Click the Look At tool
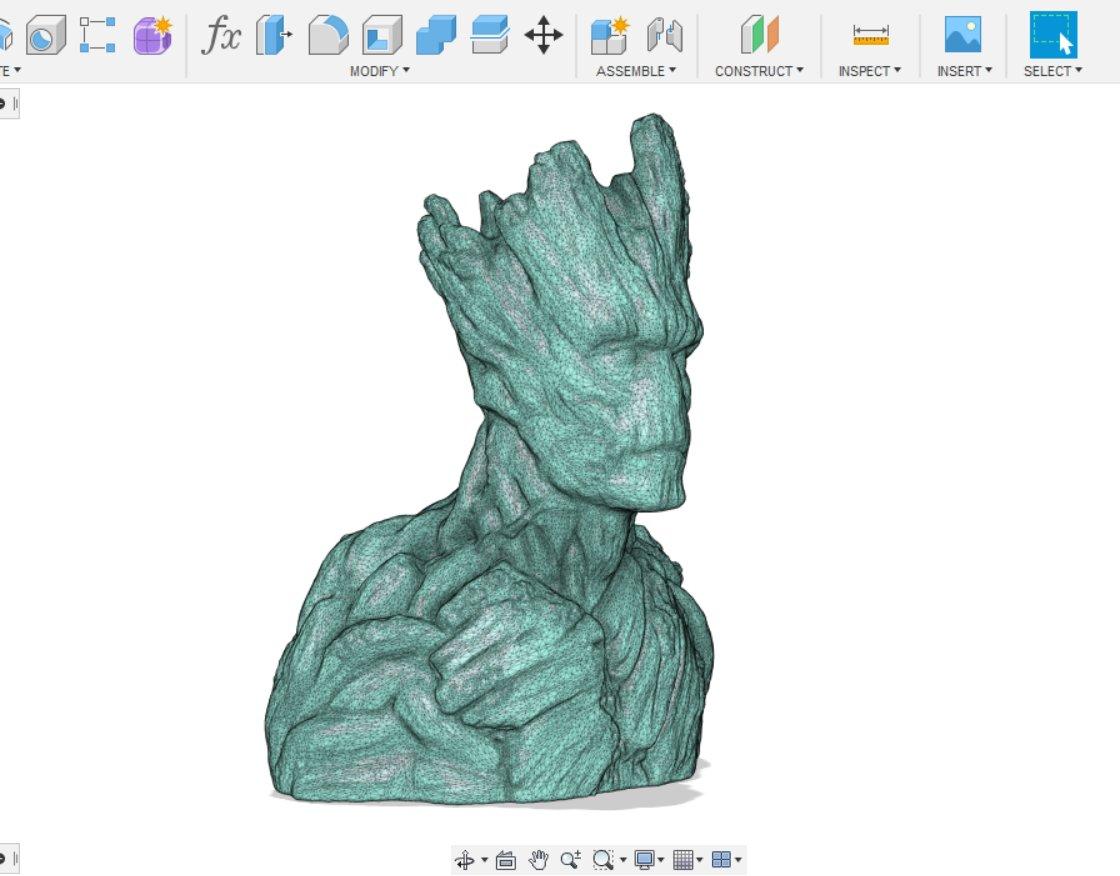 pyautogui.click(x=506, y=858)
